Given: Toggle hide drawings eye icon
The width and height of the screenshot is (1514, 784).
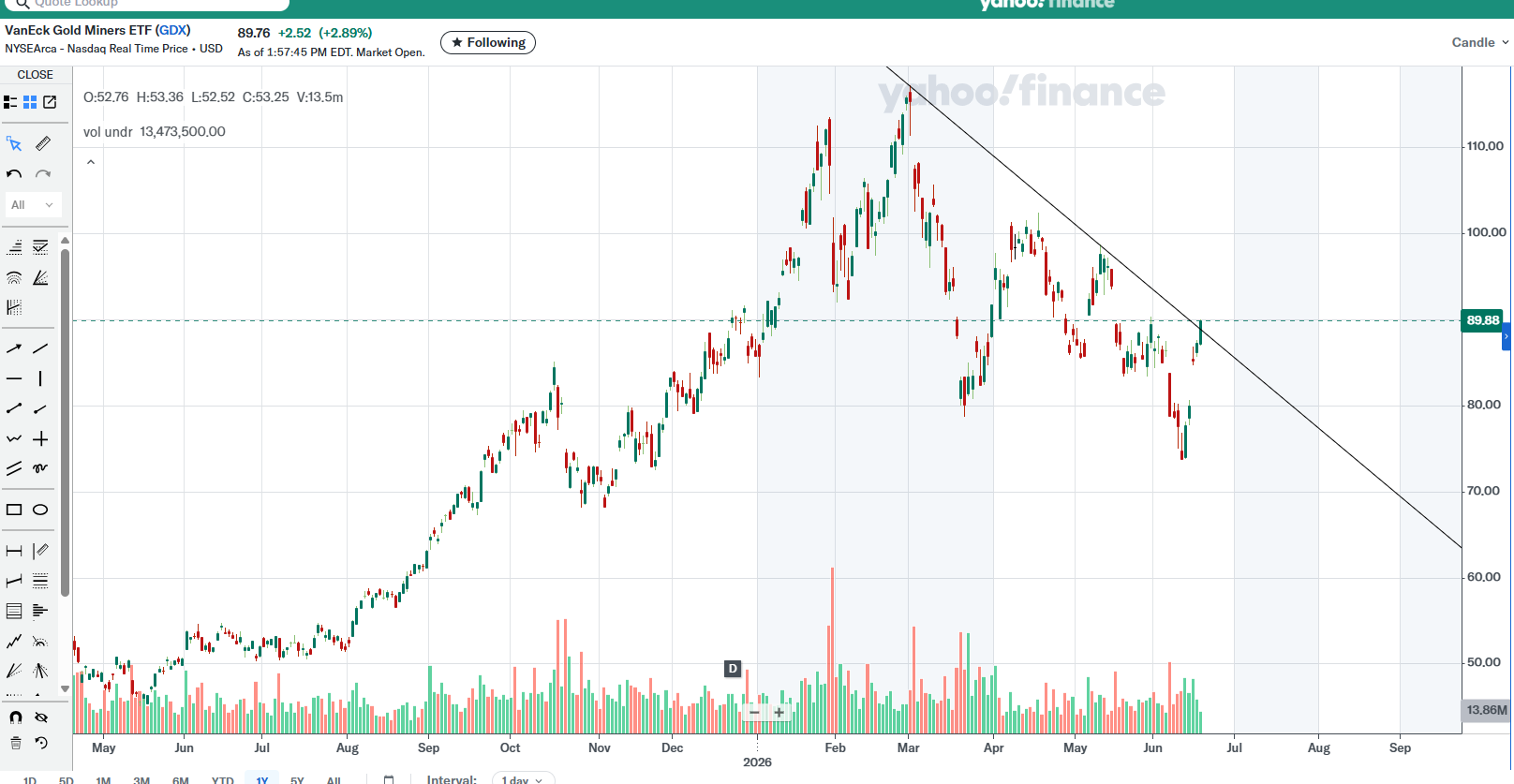Looking at the screenshot, I should [x=40, y=717].
